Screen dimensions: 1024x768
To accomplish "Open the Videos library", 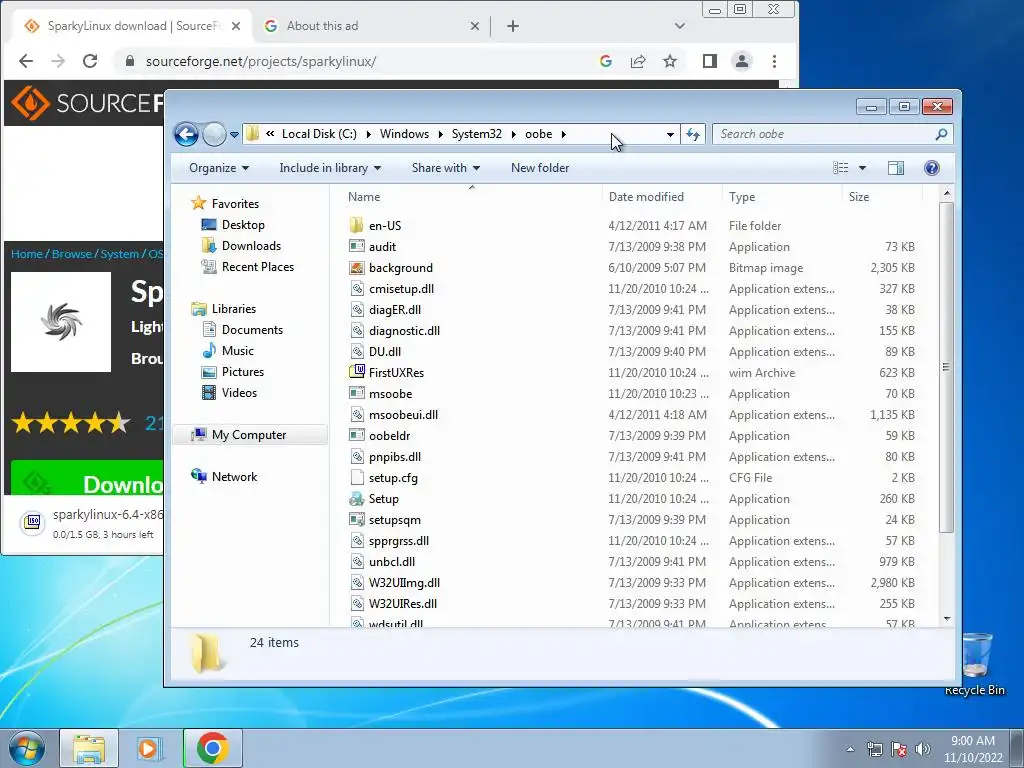I will click(x=239, y=392).
